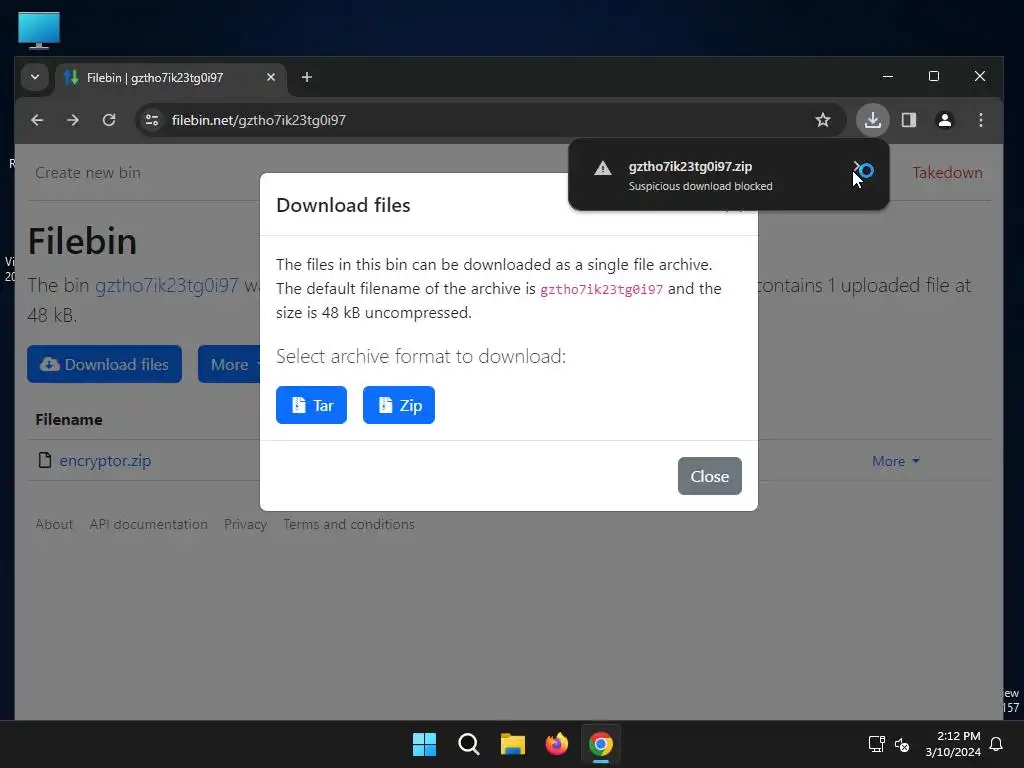Click pink gztho7ik23tg0i97 filename in dialog
This screenshot has width=1024, height=768.
click(x=601, y=289)
